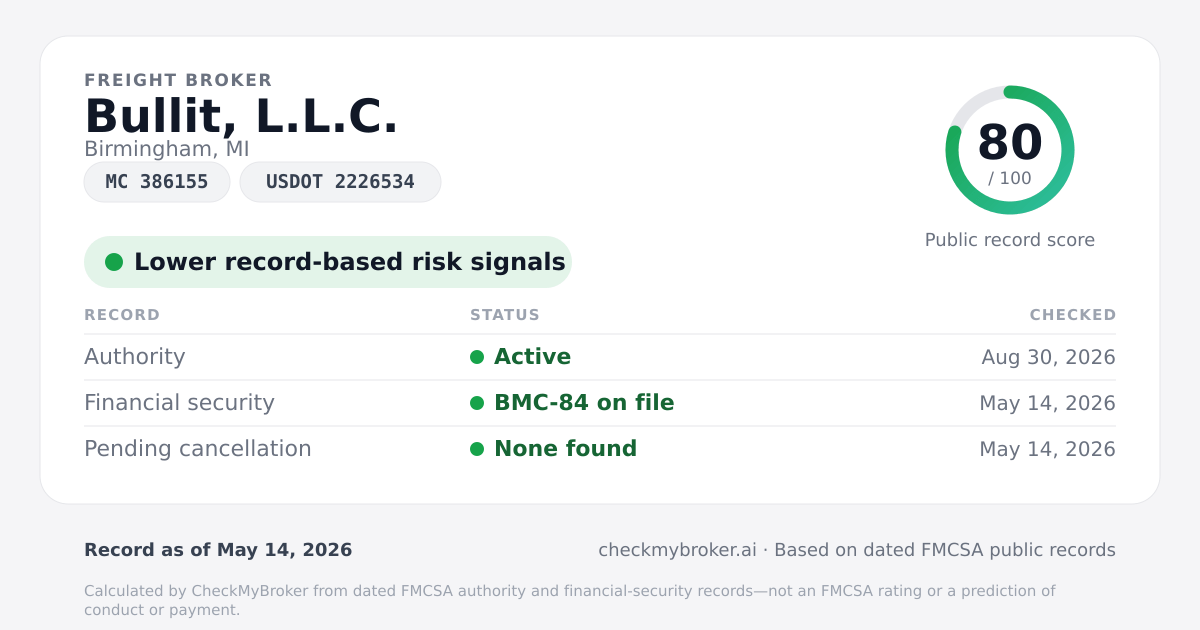Image resolution: width=1200 pixels, height=630 pixels.
Task: Click the score number 80
Action: pyautogui.click(x=1010, y=142)
